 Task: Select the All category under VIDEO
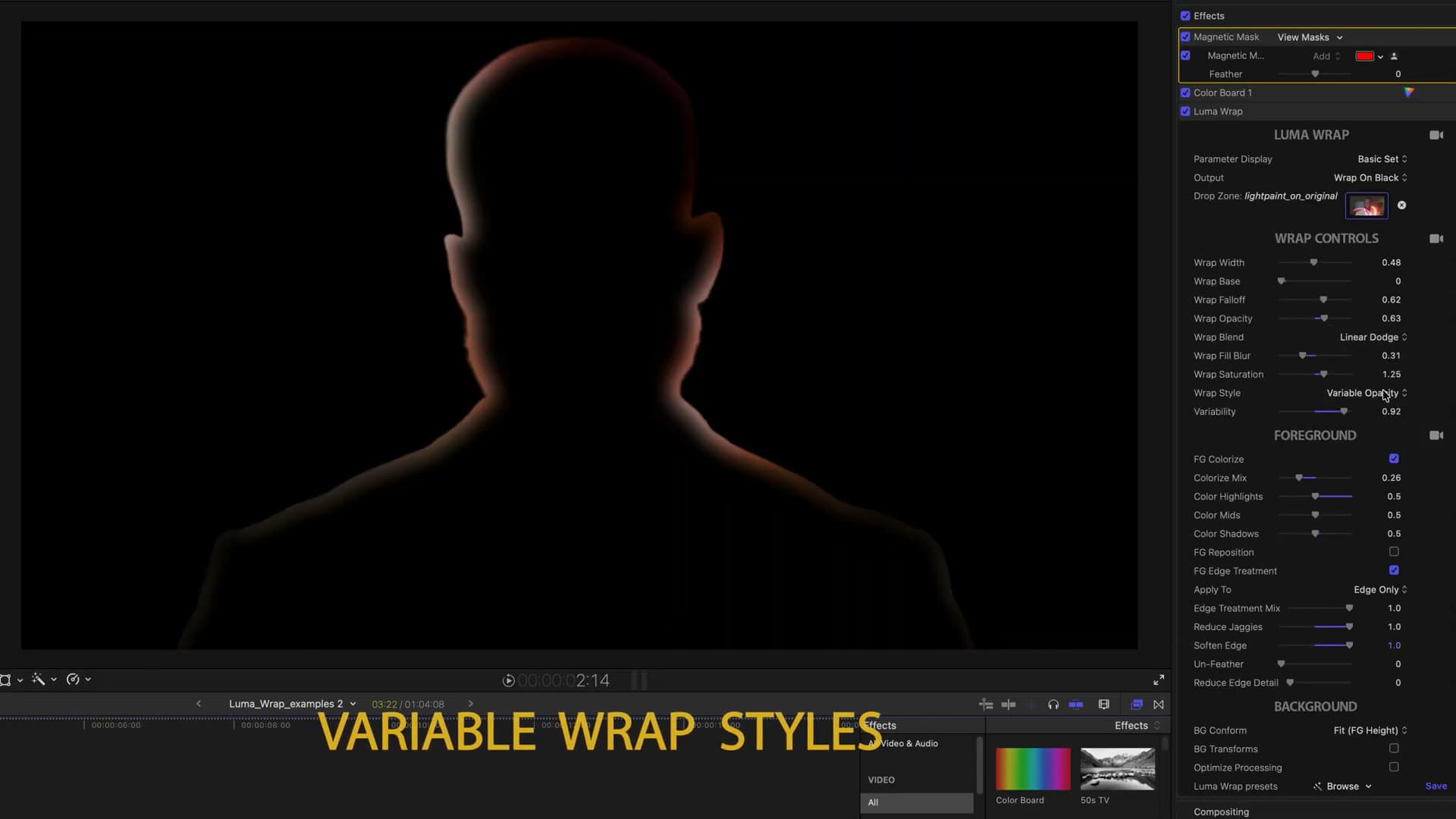pos(917,802)
